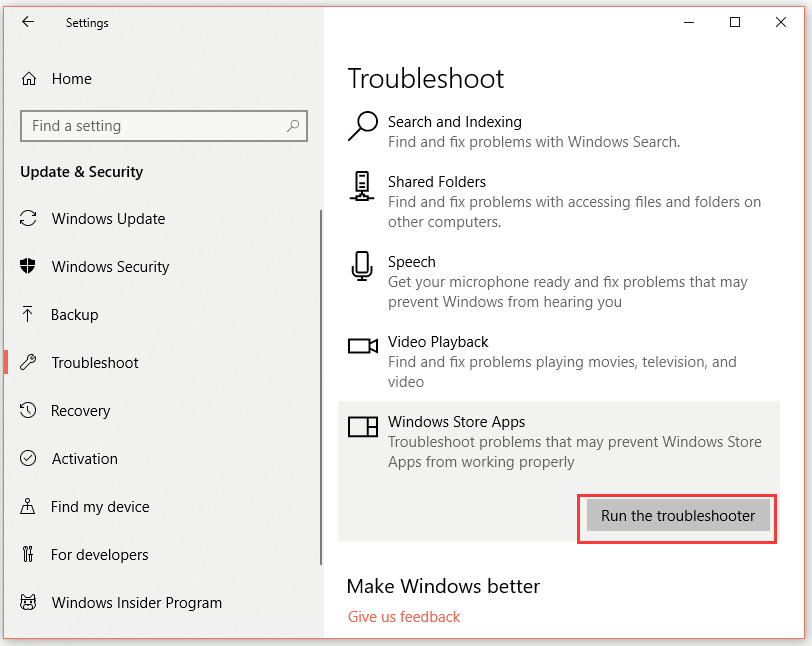Click the Windows Security shield icon
The width and height of the screenshot is (812, 646).
point(28,266)
